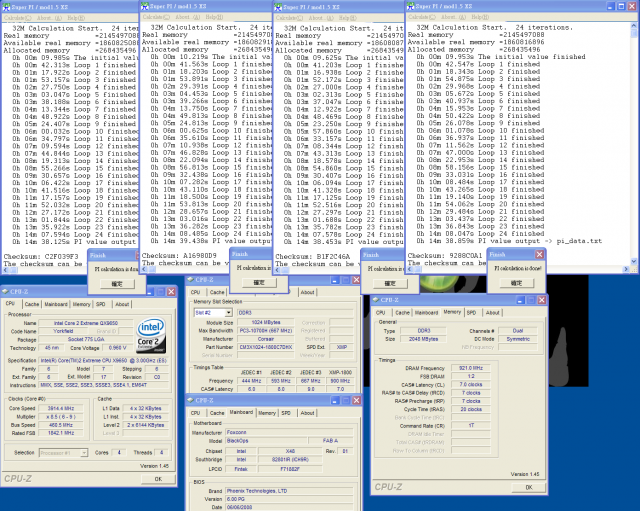
Task: Confirm the Finish dialog beside checksum C2F039F3
Action: (117, 284)
